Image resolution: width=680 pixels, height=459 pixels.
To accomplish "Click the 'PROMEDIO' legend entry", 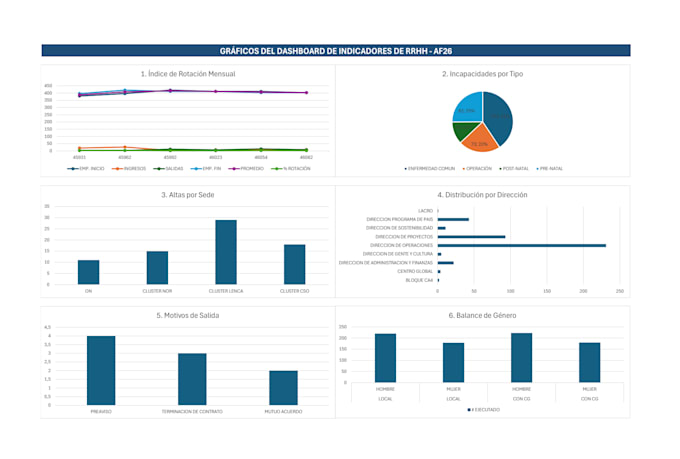I will coord(246,168).
